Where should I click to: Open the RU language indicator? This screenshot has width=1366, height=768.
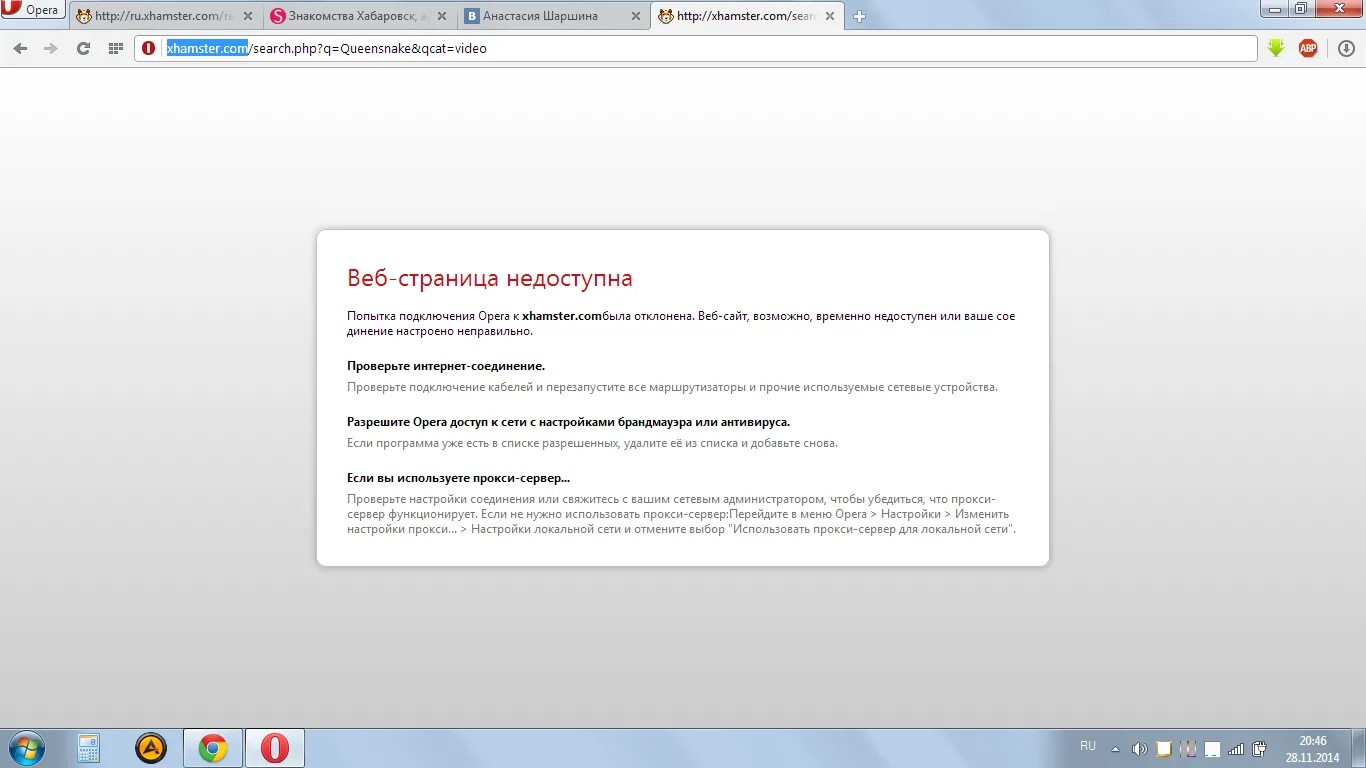pyautogui.click(x=1088, y=746)
